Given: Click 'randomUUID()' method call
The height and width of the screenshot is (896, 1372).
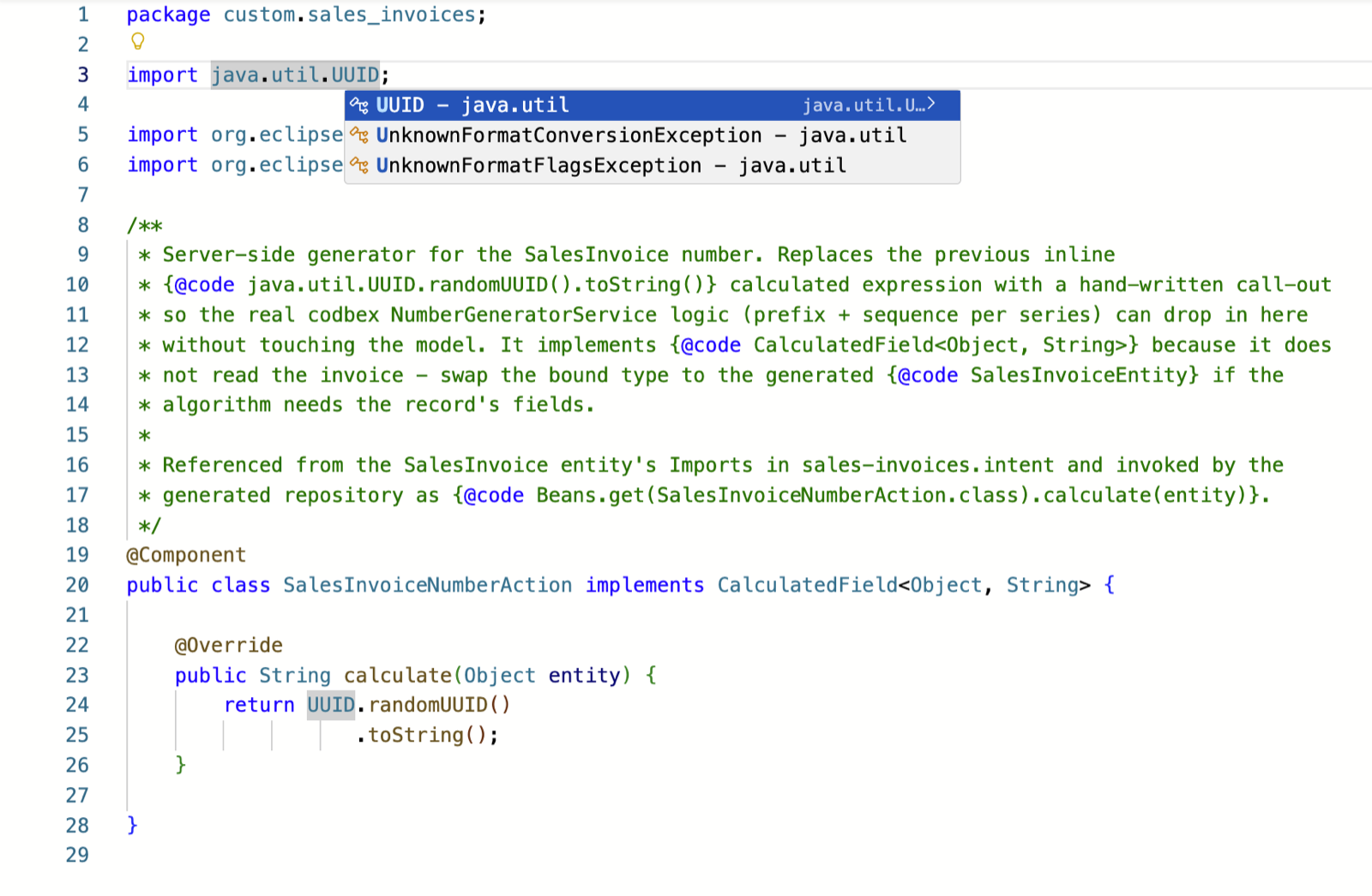Looking at the screenshot, I should coord(440,705).
